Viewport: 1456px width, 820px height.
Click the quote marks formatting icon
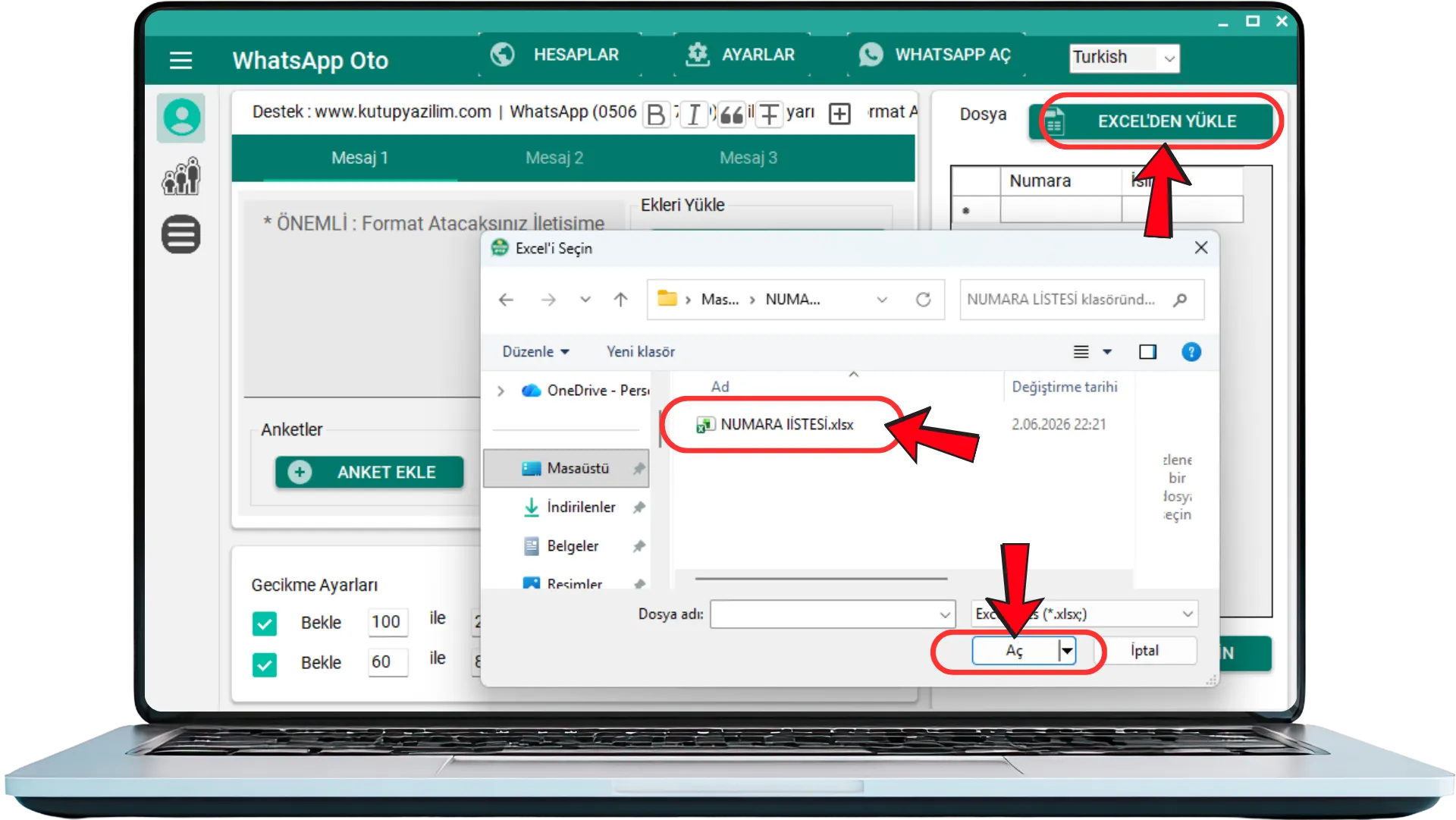pos(731,115)
